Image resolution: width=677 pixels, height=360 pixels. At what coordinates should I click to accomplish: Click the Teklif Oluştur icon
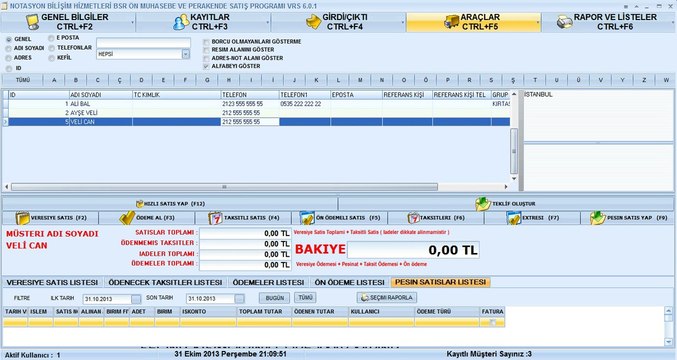[483, 204]
